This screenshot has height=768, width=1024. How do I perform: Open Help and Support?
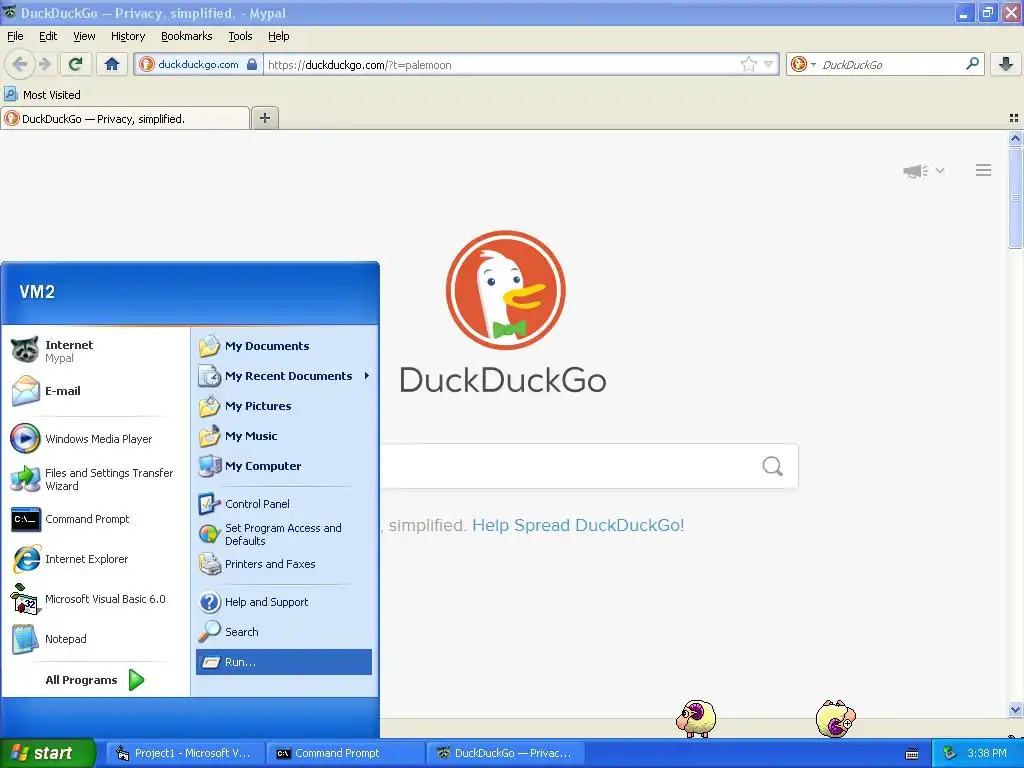(x=284, y=601)
